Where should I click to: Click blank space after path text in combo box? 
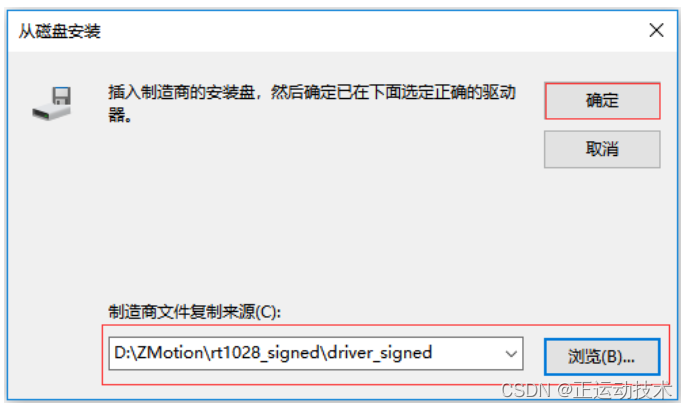466,353
